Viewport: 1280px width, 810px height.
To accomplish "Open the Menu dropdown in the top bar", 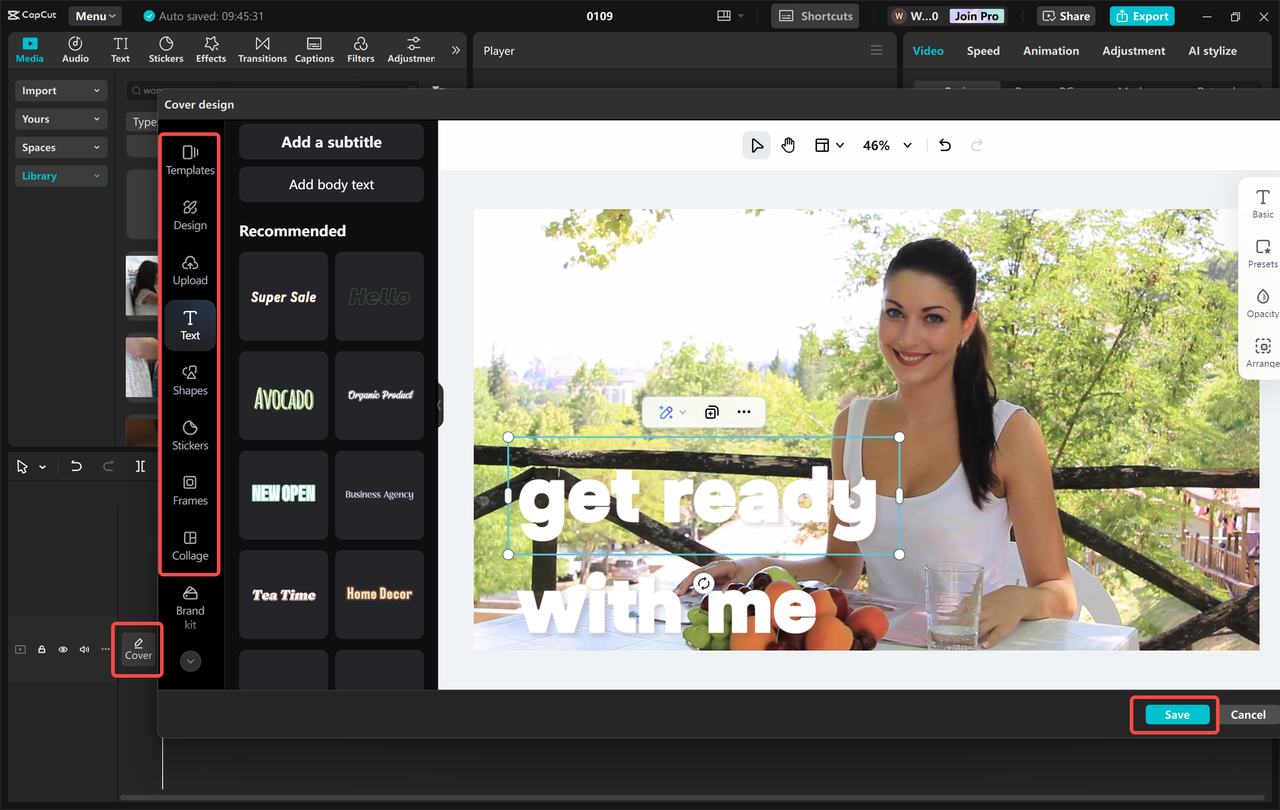I will pos(94,15).
